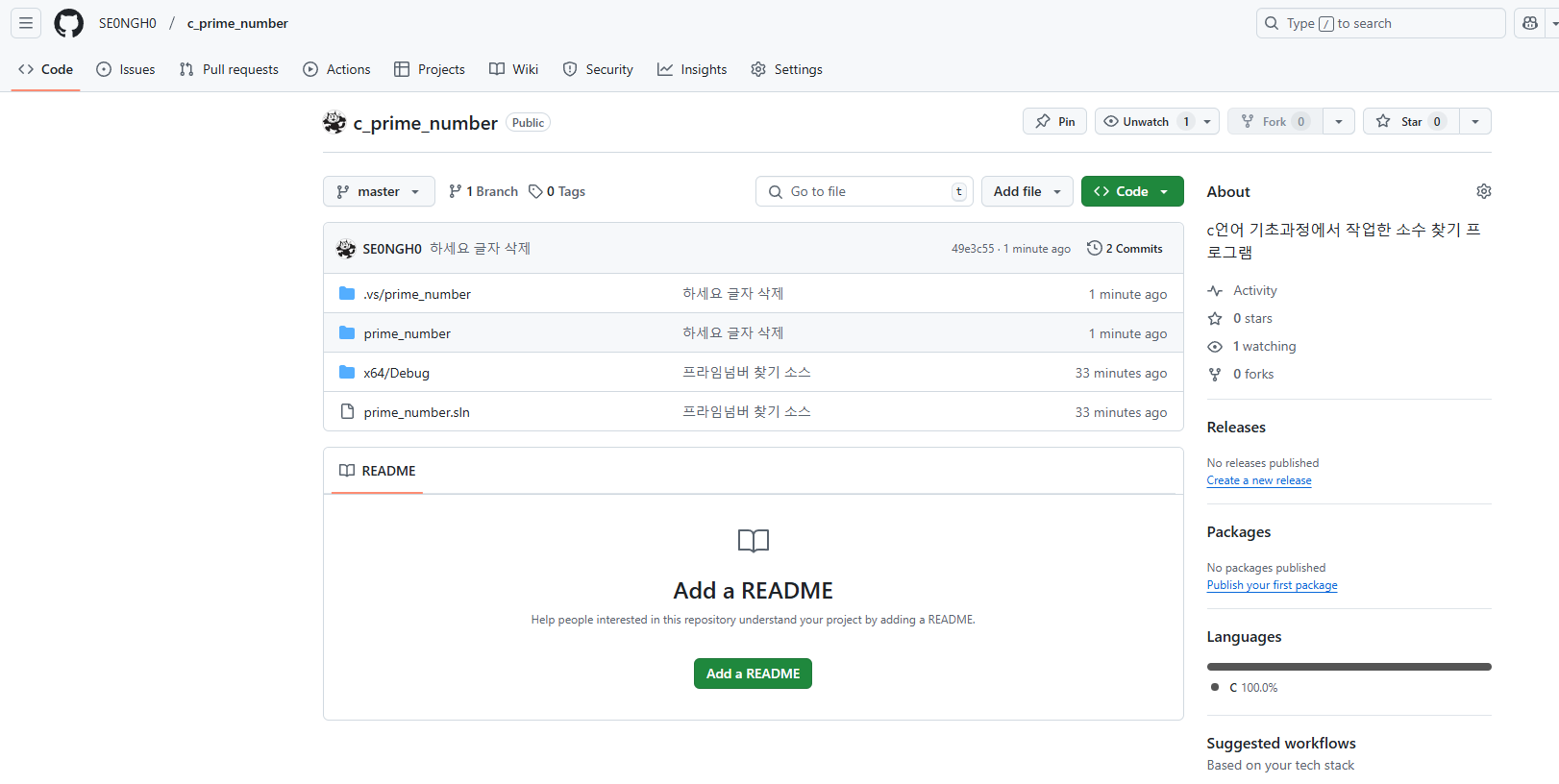Click the prime_number.sln file icon

pos(347,411)
